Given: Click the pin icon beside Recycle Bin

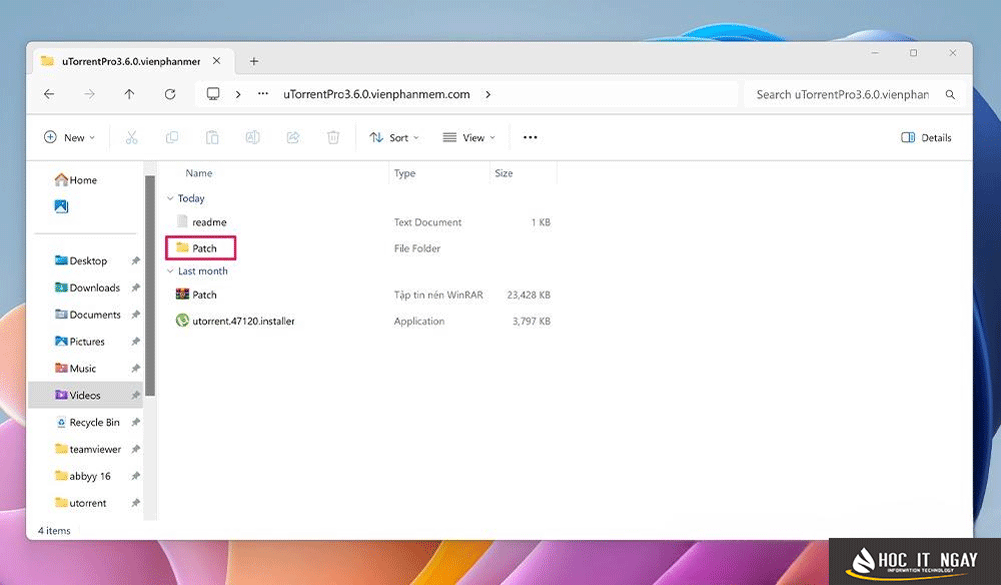Looking at the screenshot, I should click(135, 422).
